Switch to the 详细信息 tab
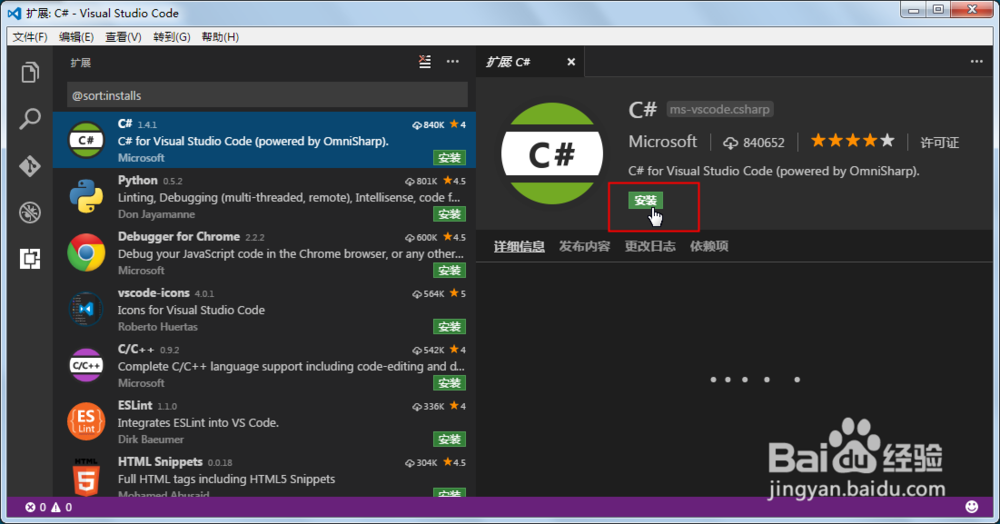 point(519,246)
